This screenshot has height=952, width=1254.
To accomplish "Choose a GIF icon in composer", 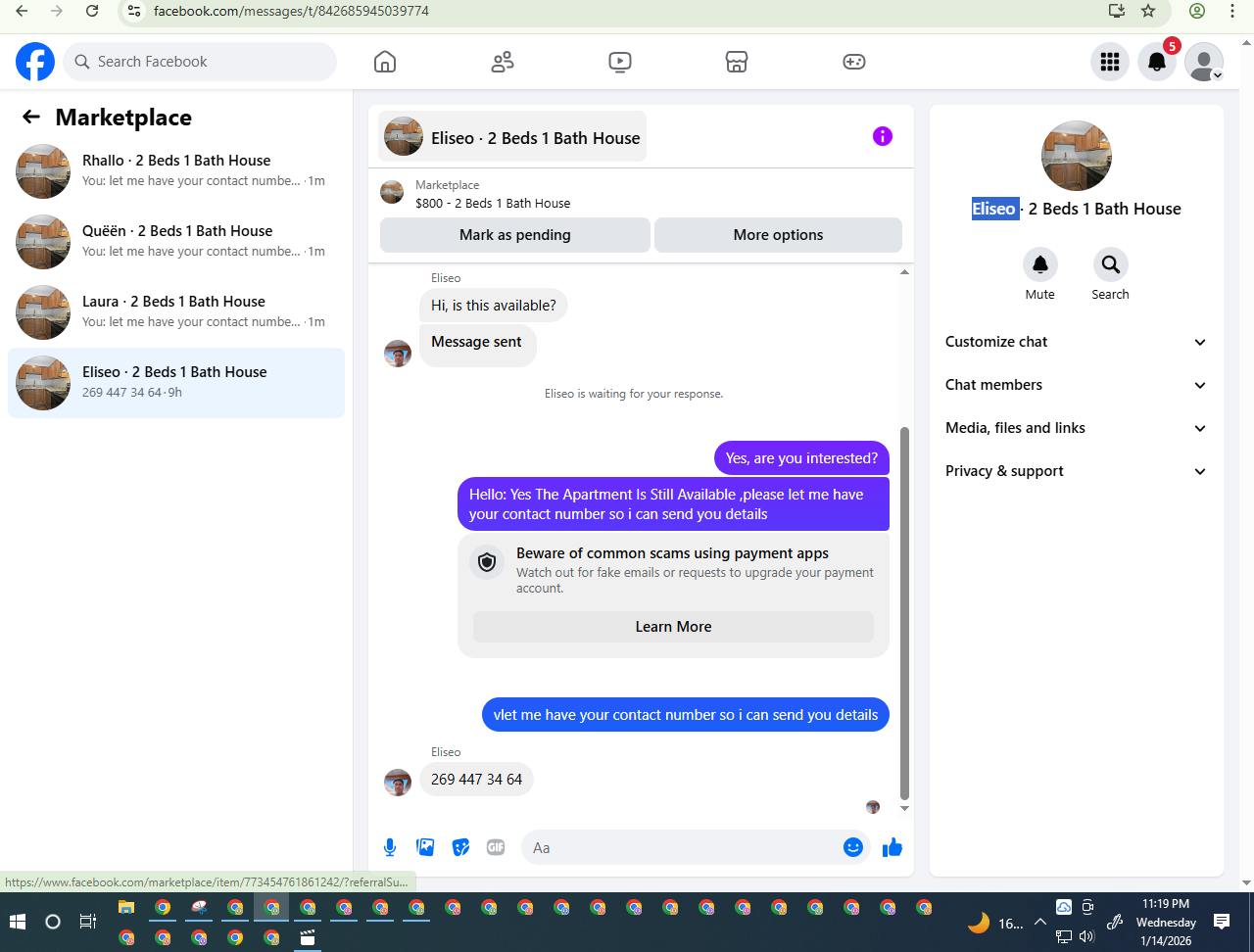I will (496, 847).
